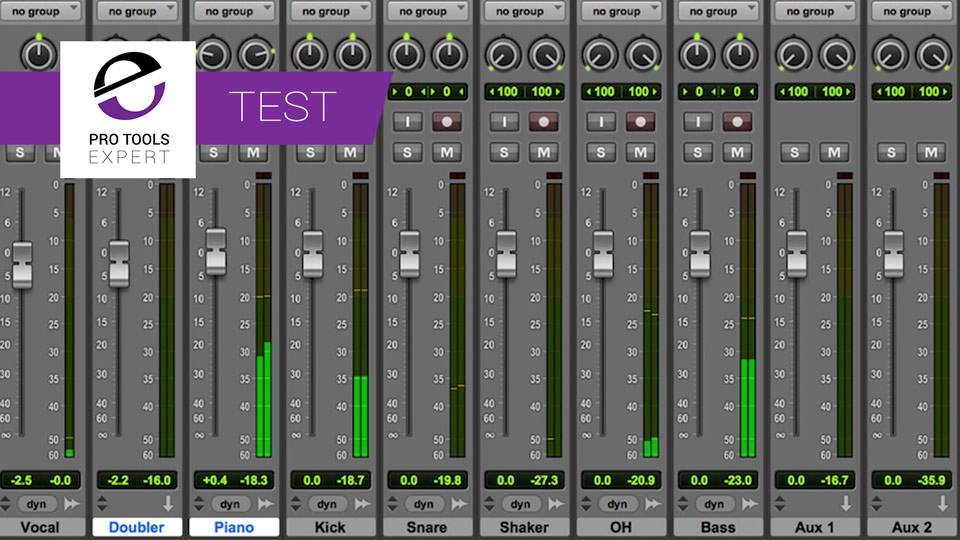The width and height of the screenshot is (960, 540).
Task: Select the Doubler track name
Action: 137,527
